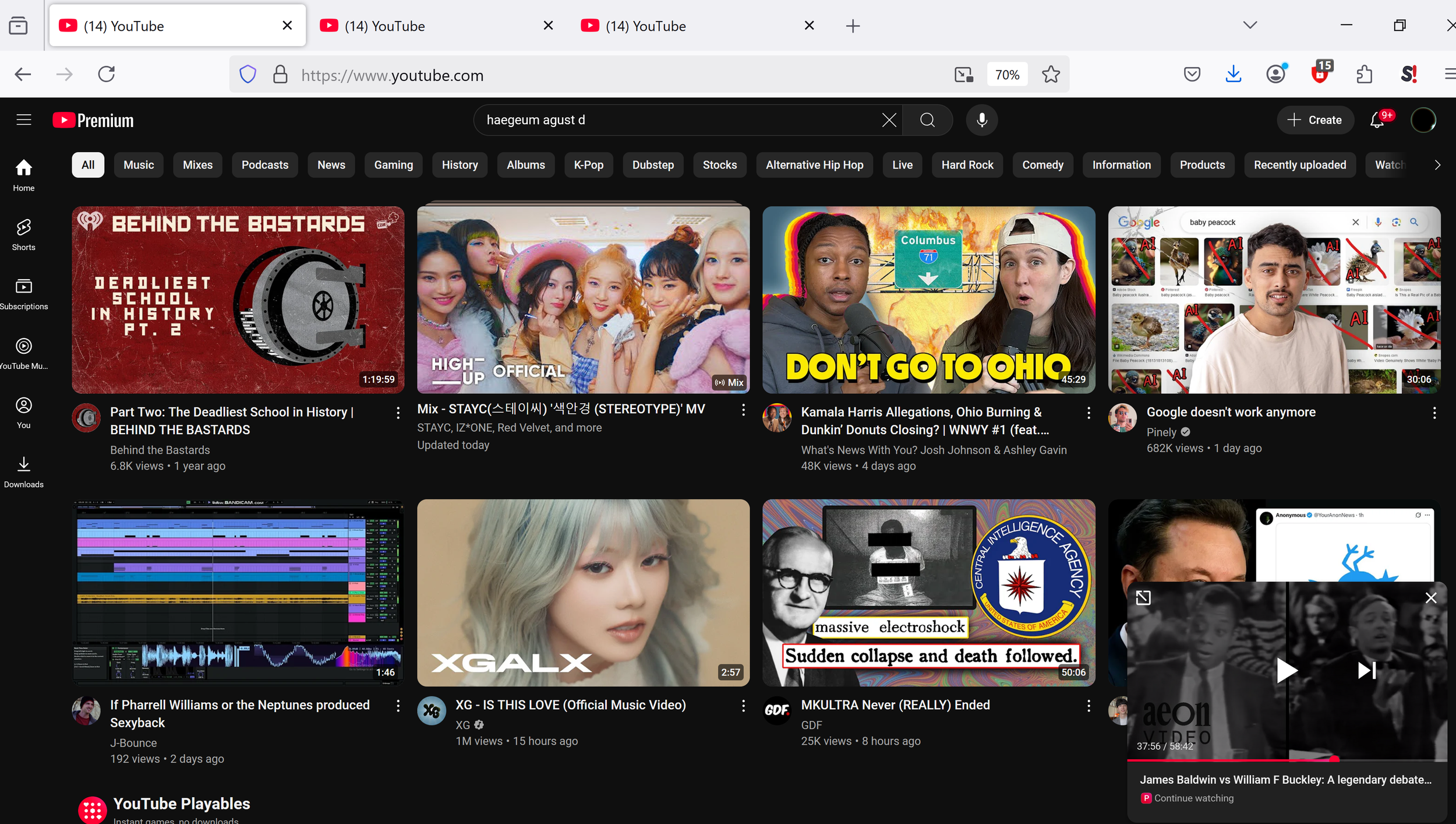Open the Behind the Bastards channel link

tap(160, 450)
